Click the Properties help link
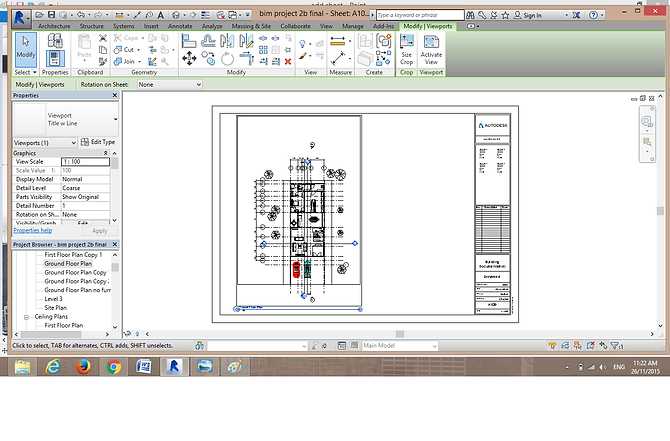 point(32,231)
